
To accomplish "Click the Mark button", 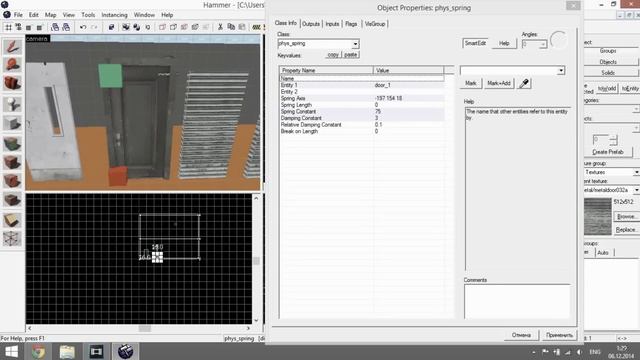I will point(471,83).
